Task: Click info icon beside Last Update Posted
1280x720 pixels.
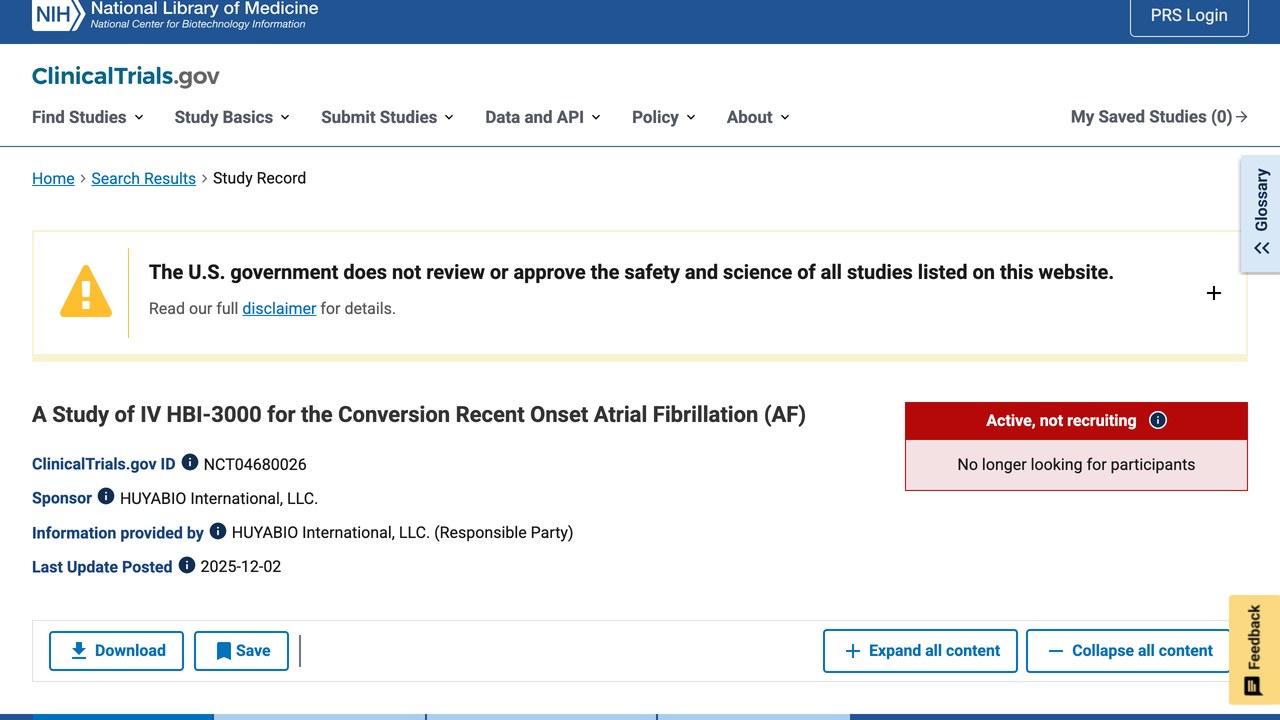Action: click(x=187, y=565)
